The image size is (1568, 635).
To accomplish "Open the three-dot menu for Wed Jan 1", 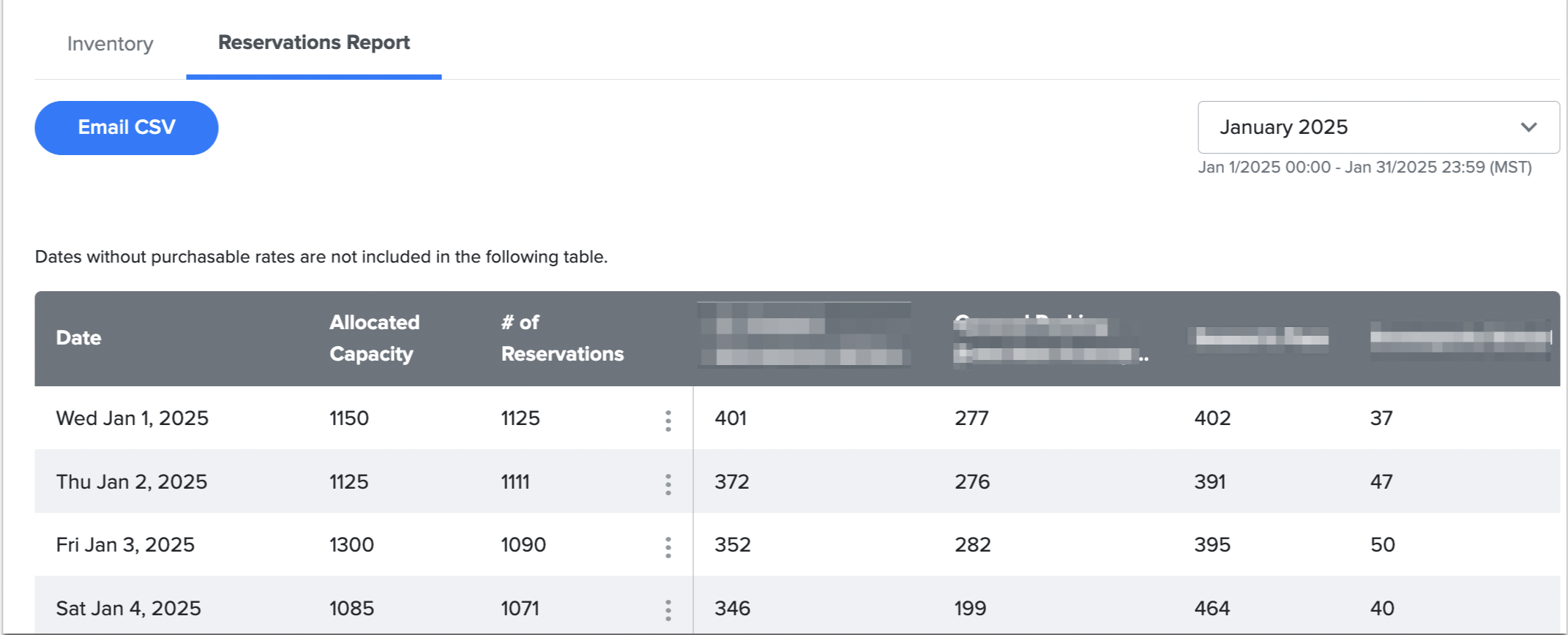I will click(x=668, y=421).
